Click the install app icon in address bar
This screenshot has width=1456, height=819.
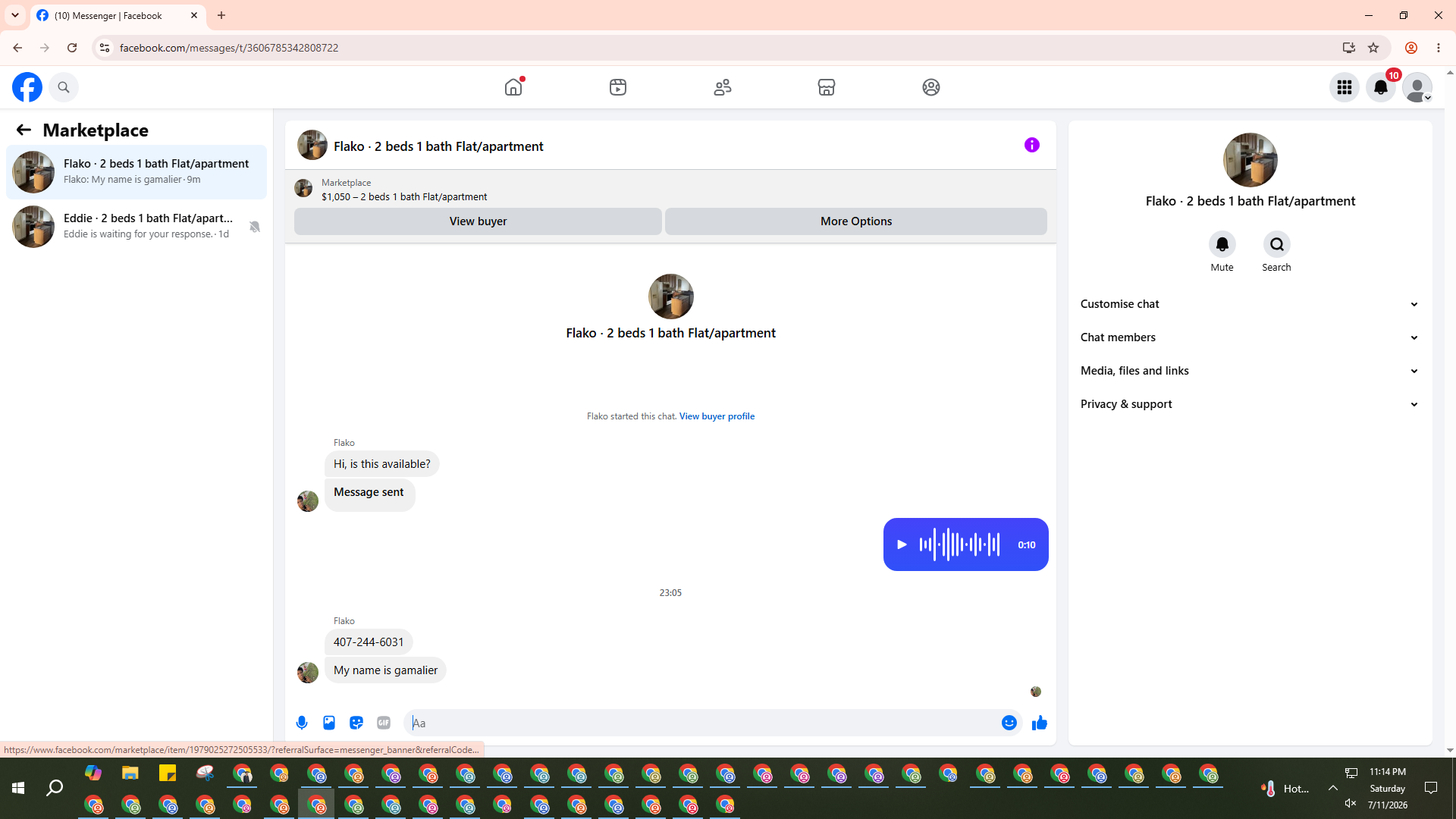point(1349,48)
